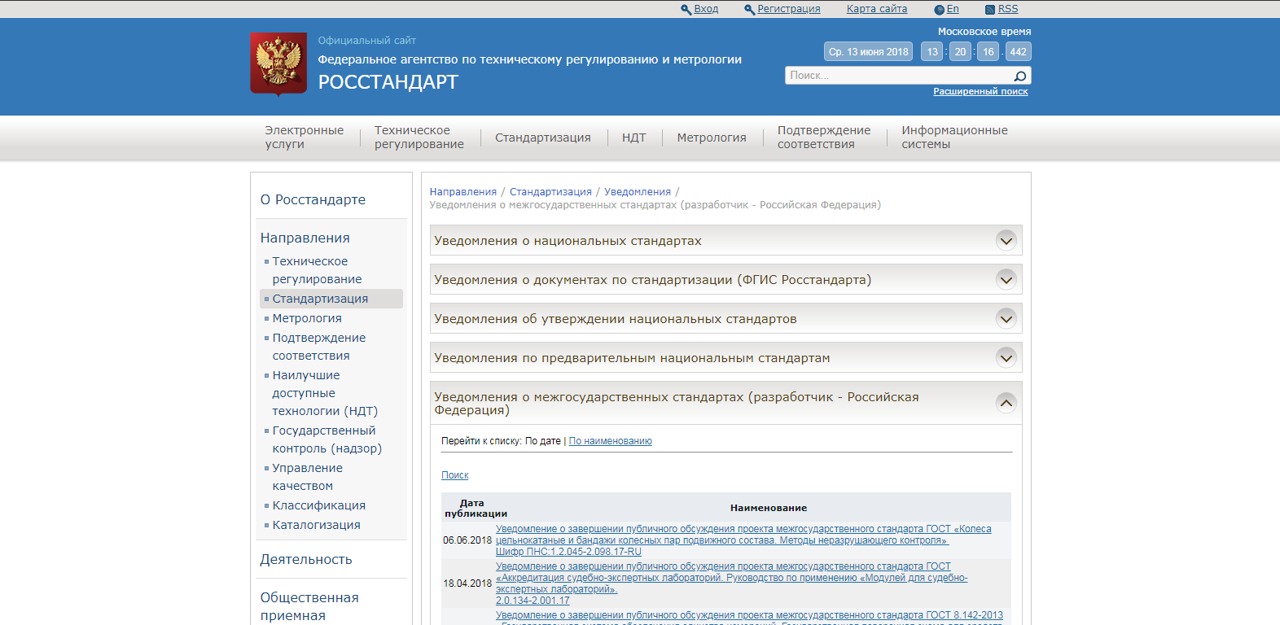This screenshot has height=625, width=1280.
Task: Open О Росстандарте sidebar section
Action: (313, 200)
